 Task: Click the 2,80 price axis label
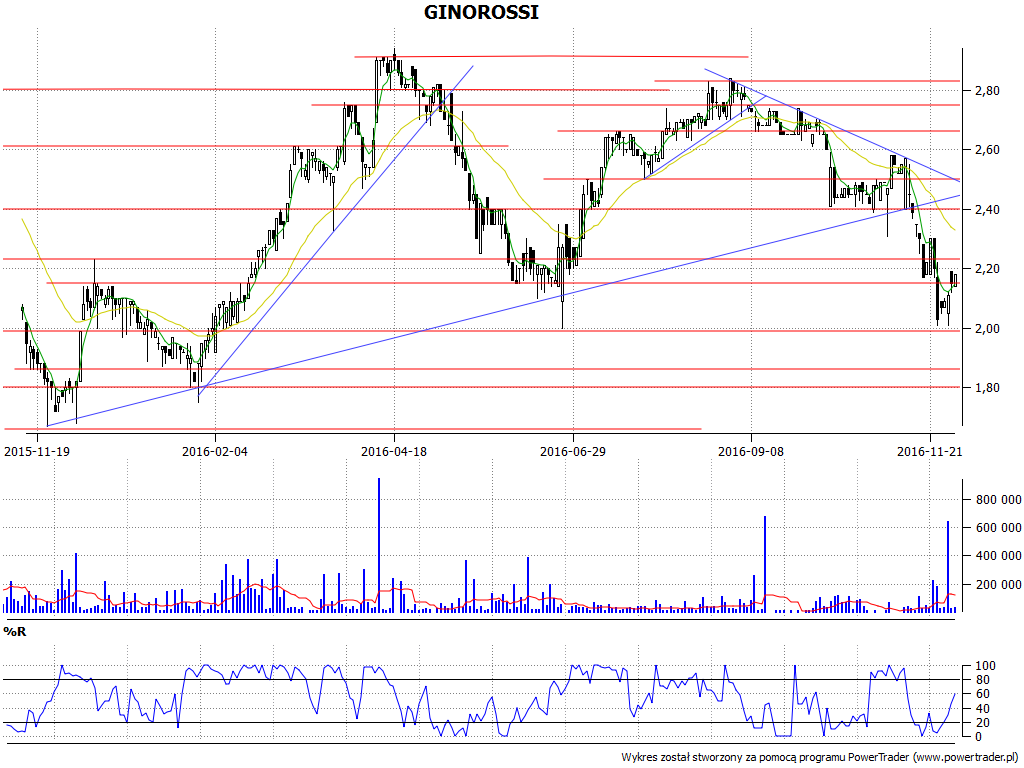coord(987,91)
